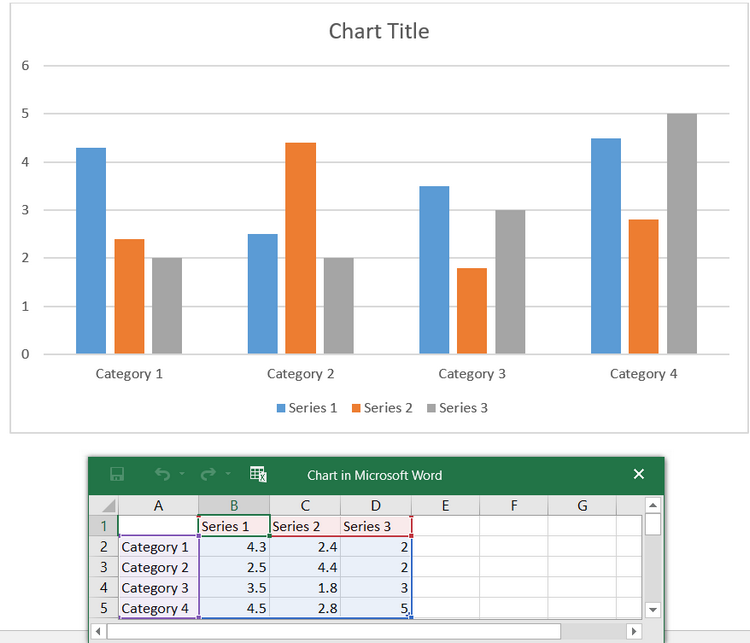Click the Category 3 cell in spreadsheet

point(158,588)
